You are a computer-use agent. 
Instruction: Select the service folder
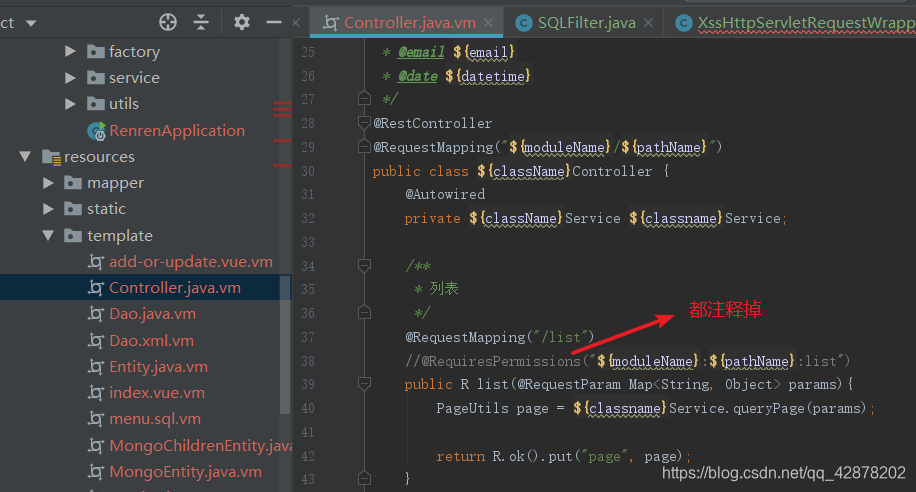(x=134, y=78)
